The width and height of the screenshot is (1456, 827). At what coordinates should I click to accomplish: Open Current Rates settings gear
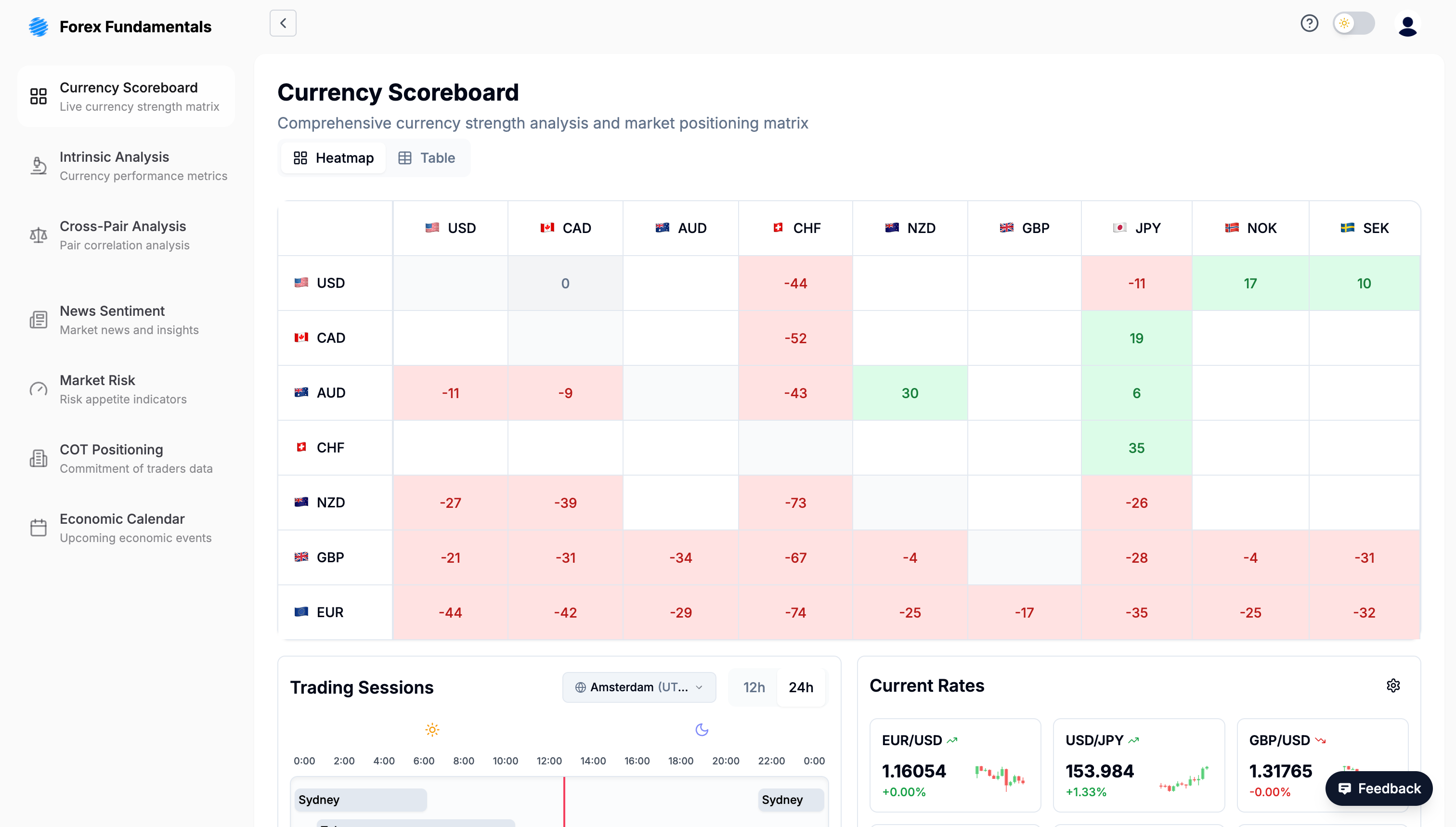[x=1393, y=685]
